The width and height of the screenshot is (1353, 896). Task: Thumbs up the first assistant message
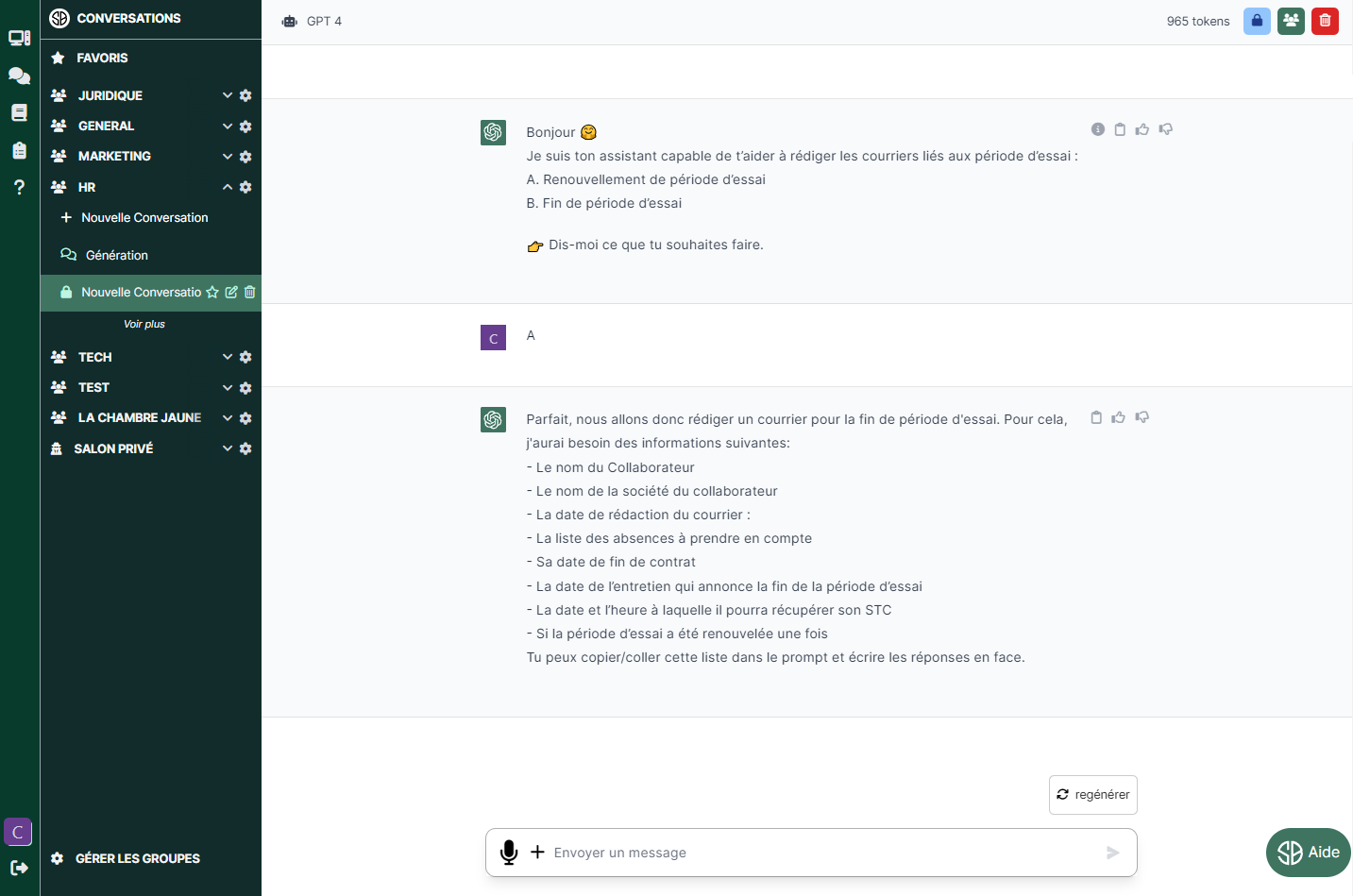(x=1142, y=129)
